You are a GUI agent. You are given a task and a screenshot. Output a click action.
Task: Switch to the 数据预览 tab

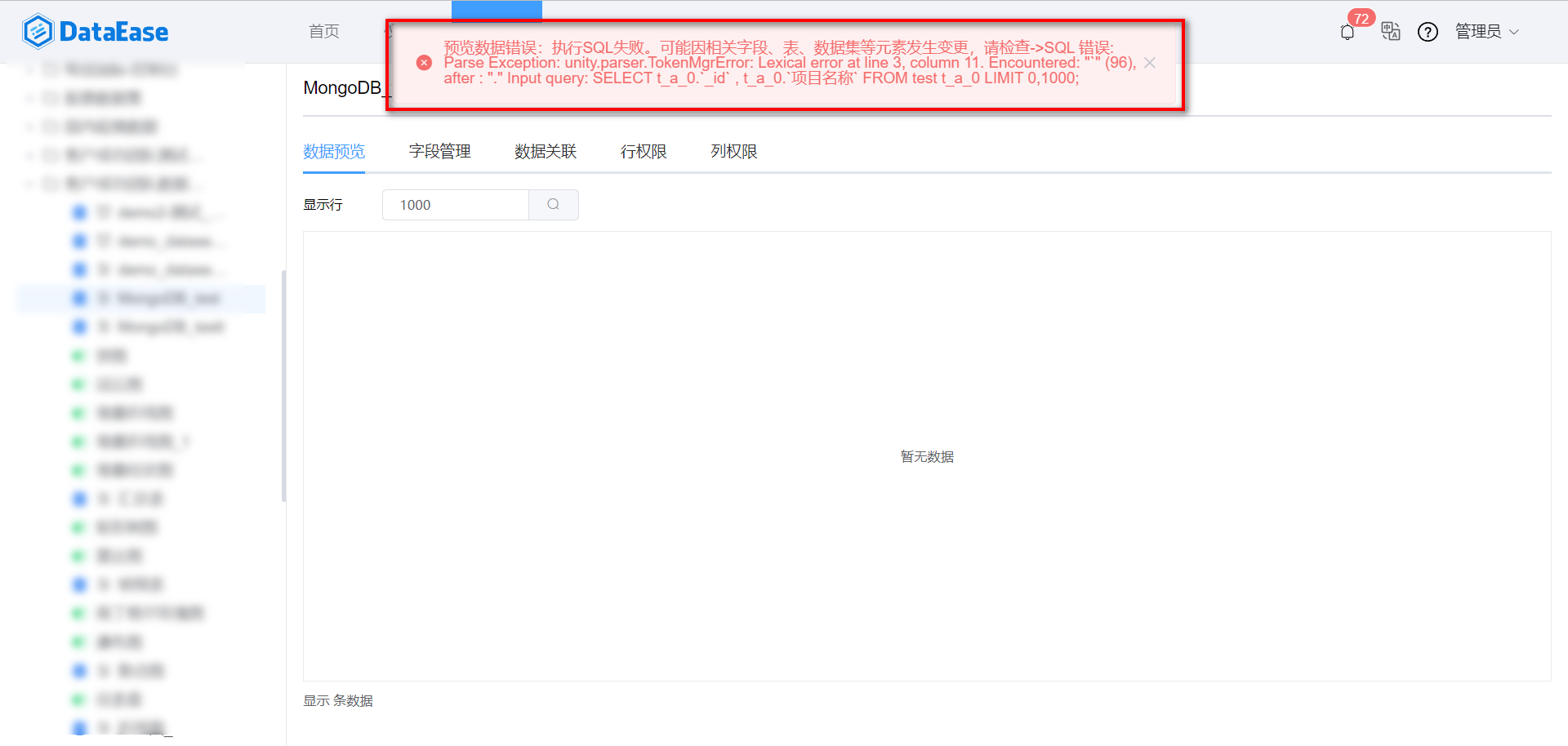(x=334, y=152)
